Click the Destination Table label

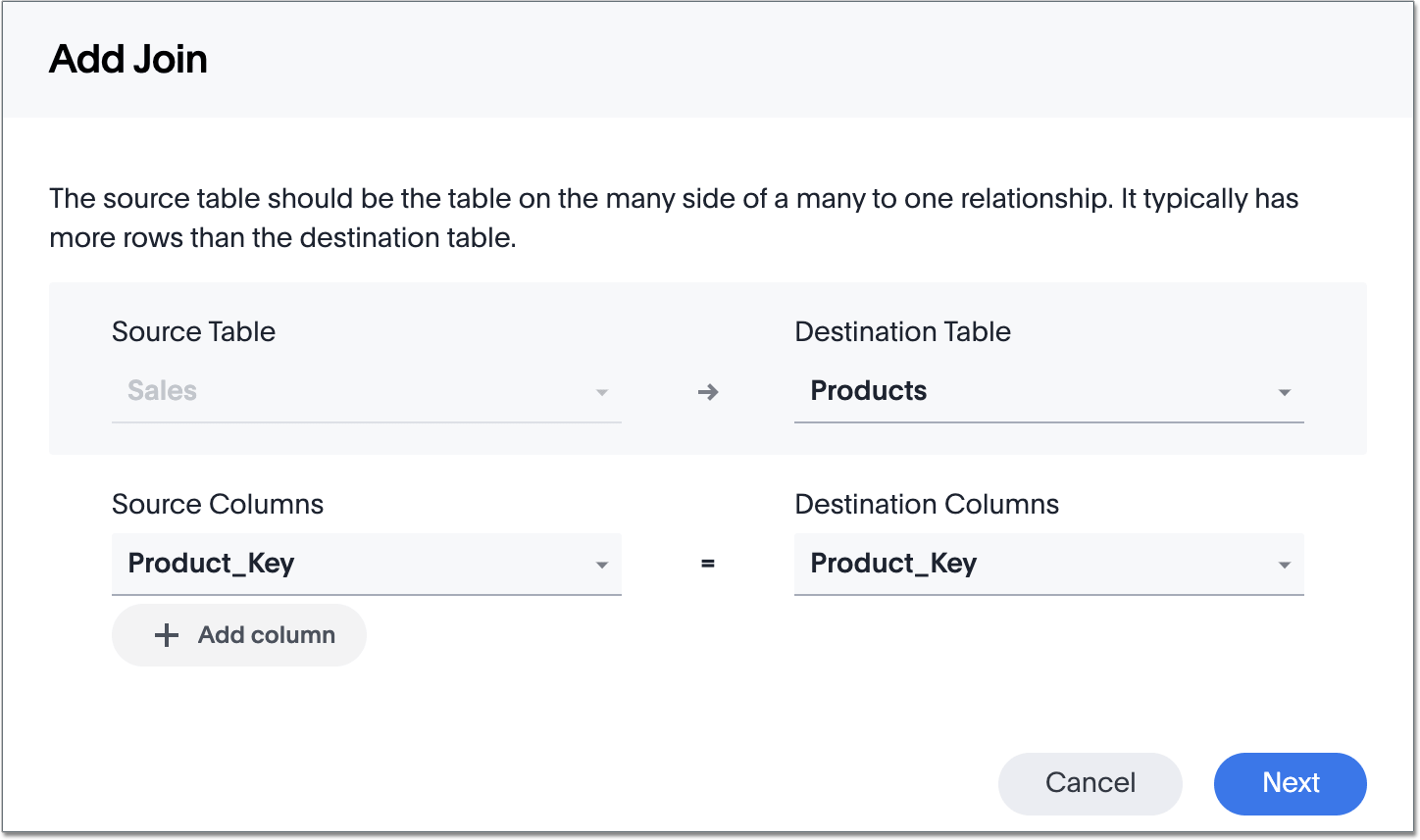point(902,331)
